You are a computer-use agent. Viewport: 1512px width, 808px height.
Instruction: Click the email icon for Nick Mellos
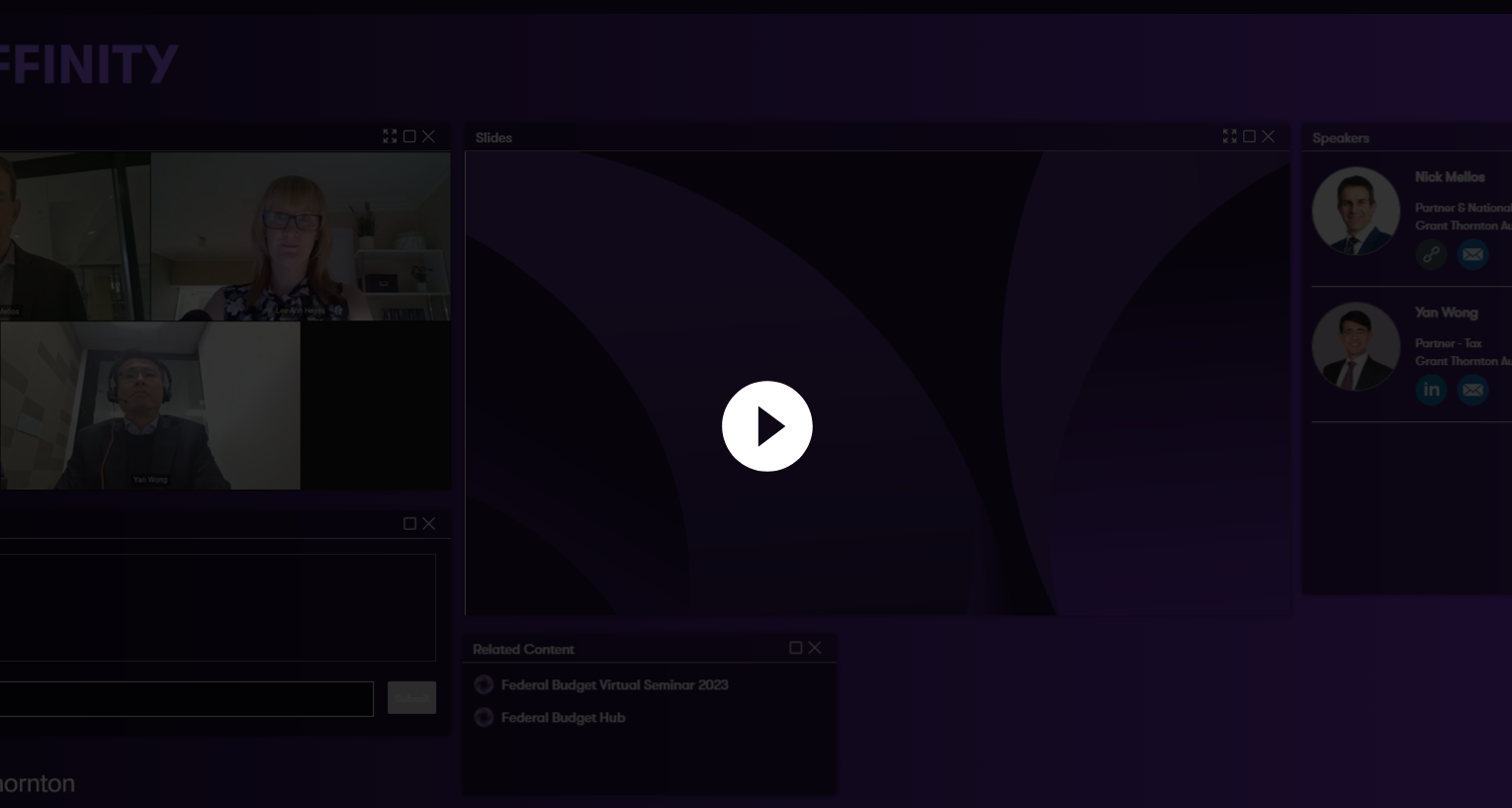pyautogui.click(x=1472, y=254)
